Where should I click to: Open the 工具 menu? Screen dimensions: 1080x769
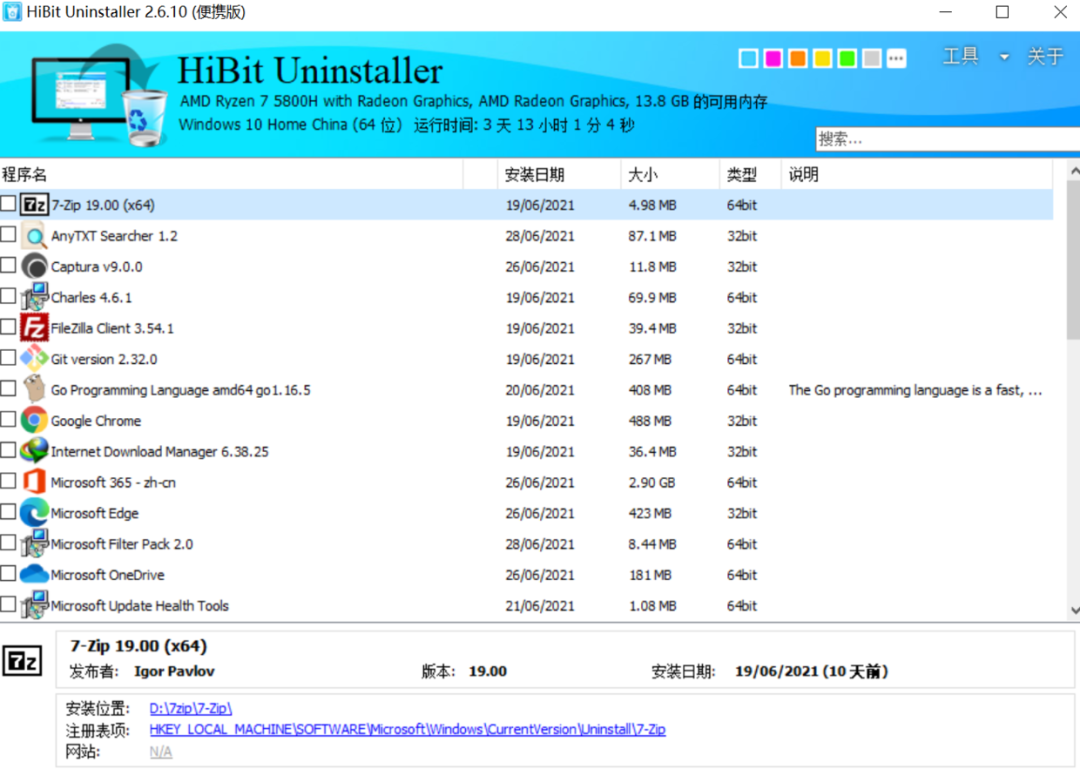point(961,57)
